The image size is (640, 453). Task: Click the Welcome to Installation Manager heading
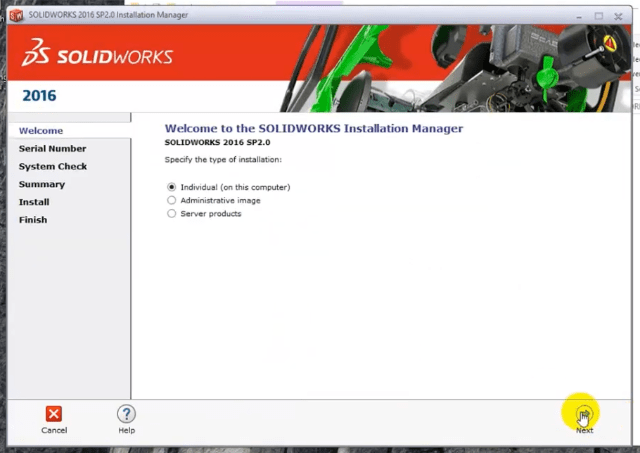point(313,129)
